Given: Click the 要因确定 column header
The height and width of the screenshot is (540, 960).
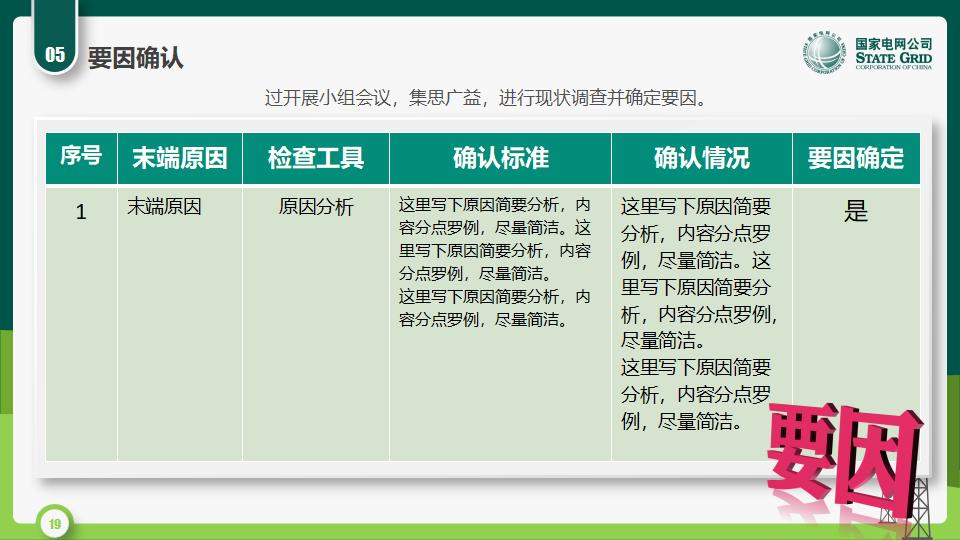Looking at the screenshot, I should pos(856,158).
